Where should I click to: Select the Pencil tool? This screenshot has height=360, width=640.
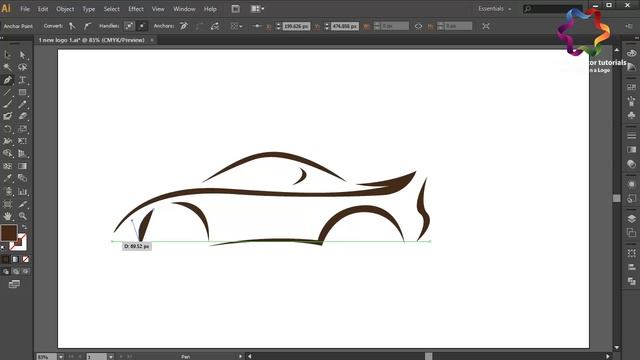(23, 104)
